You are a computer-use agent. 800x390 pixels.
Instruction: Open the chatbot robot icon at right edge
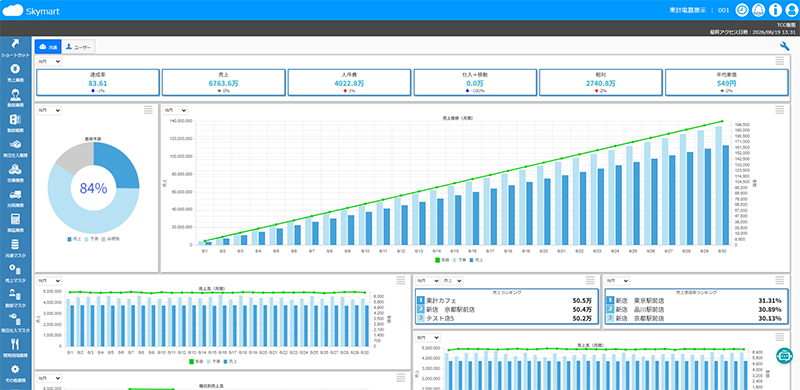pyautogui.click(x=784, y=356)
